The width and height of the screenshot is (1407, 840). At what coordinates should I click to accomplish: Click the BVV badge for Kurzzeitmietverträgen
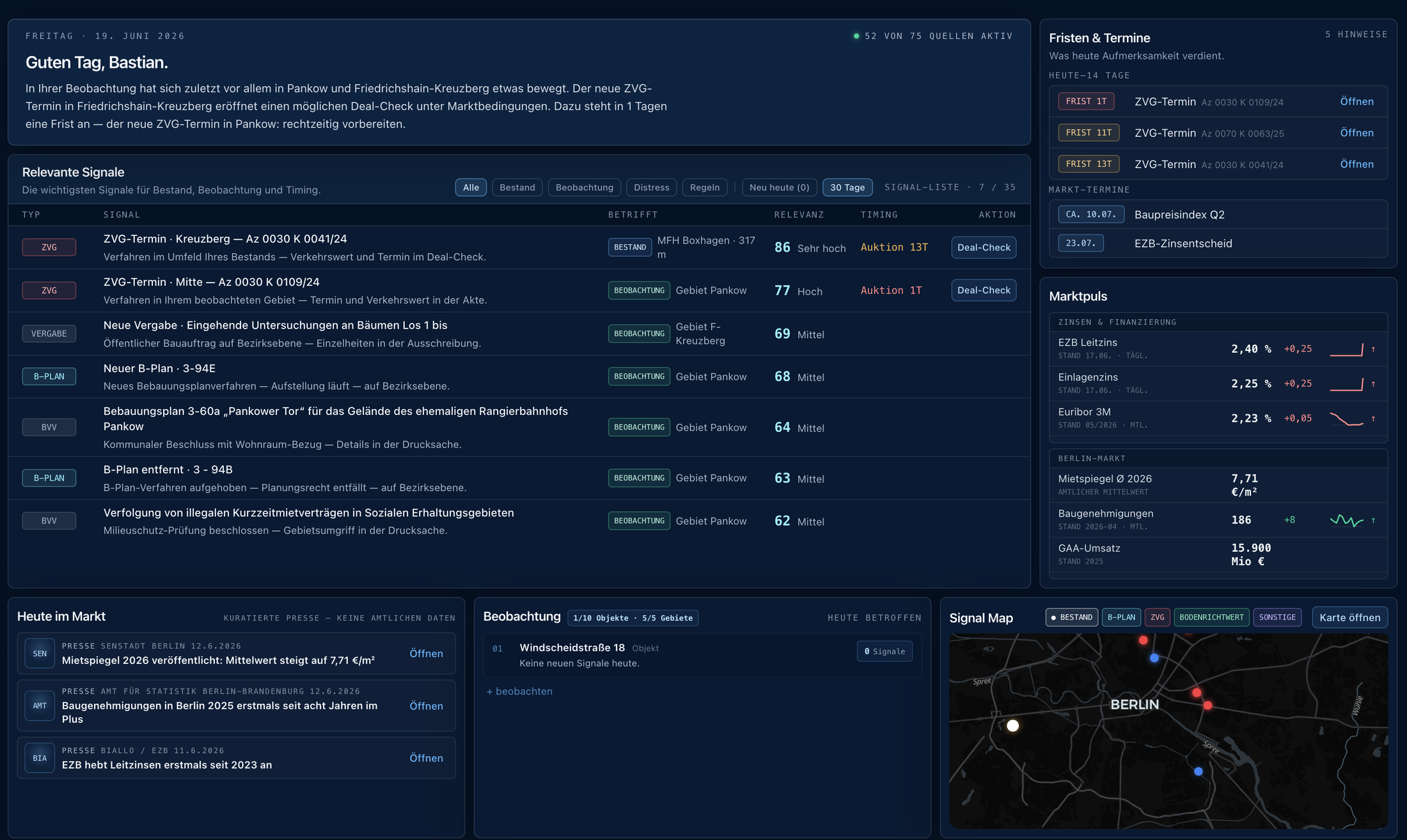click(x=49, y=521)
